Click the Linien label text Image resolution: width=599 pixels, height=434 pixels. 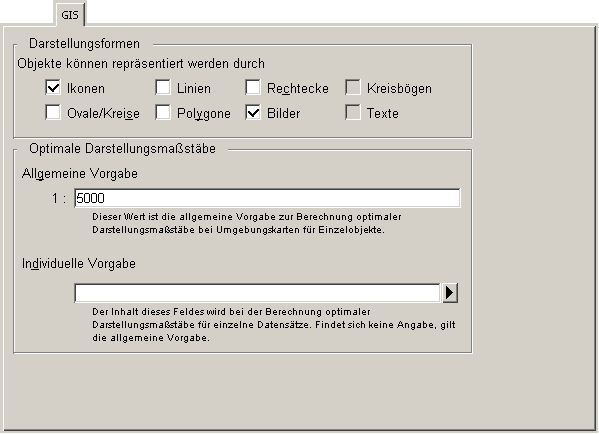194,89
